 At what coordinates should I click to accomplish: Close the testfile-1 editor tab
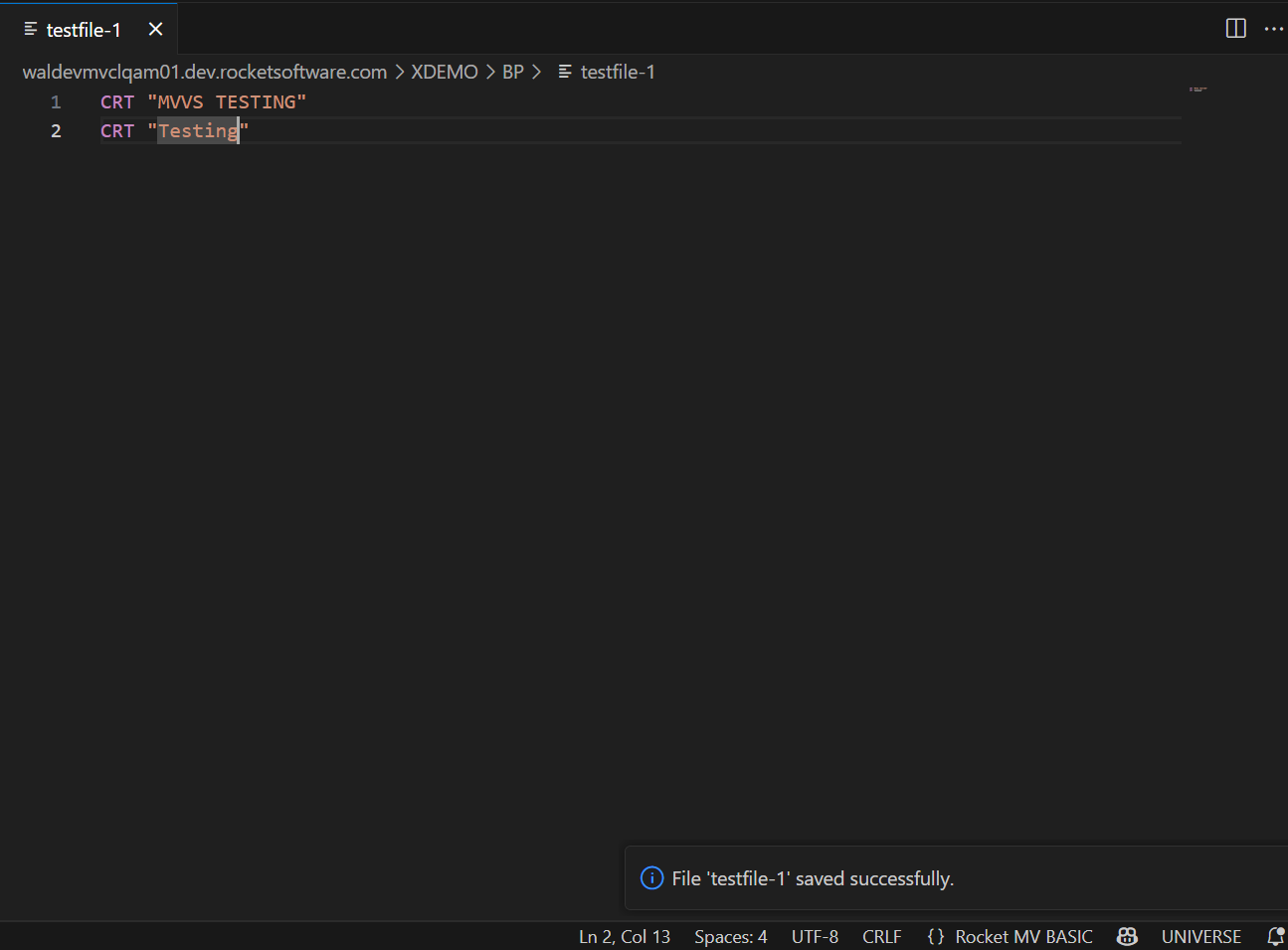155,30
